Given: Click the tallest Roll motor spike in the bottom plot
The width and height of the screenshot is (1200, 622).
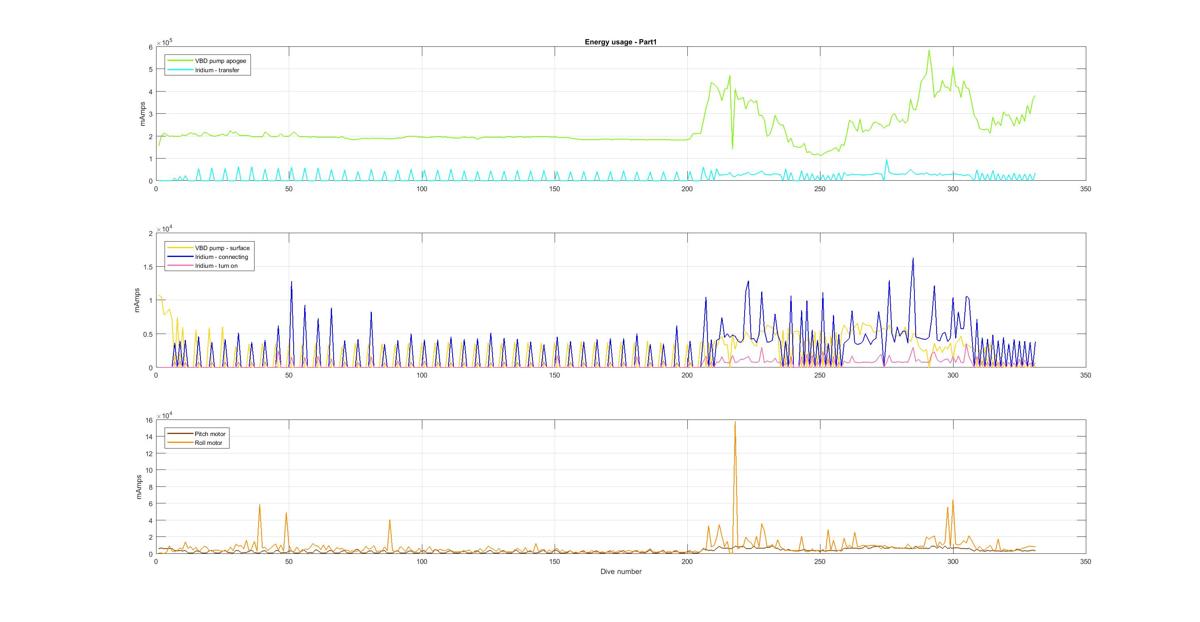Looking at the screenshot, I should (735, 422).
